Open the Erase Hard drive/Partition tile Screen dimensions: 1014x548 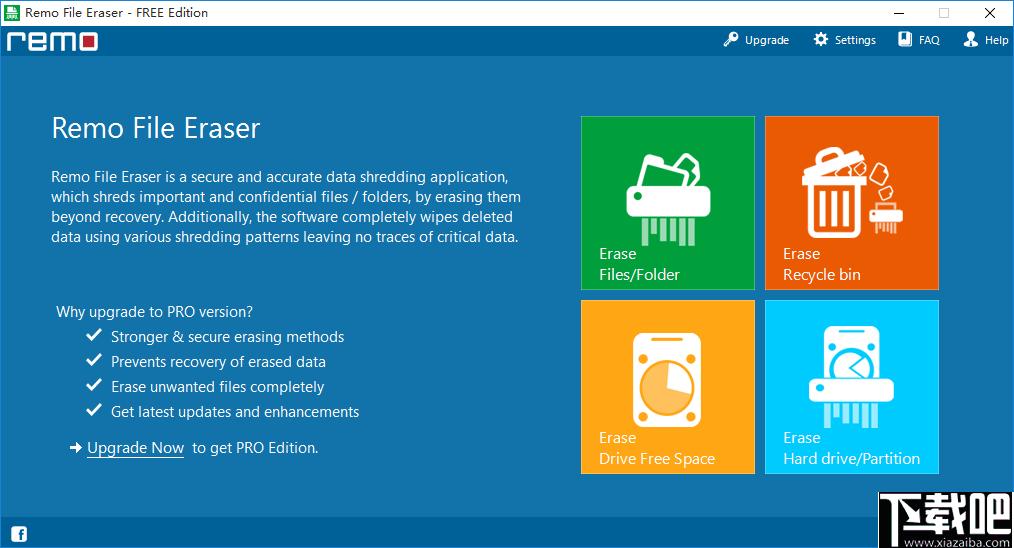pos(852,387)
